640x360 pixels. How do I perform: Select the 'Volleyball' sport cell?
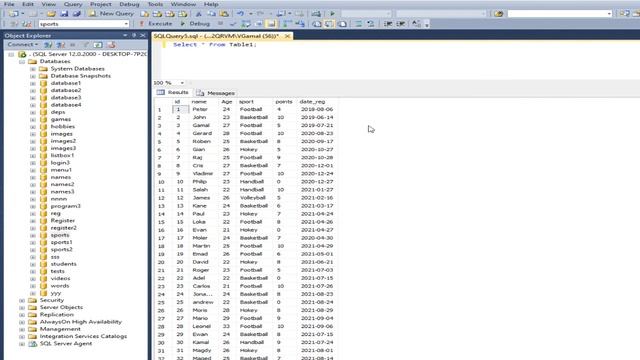253,198
